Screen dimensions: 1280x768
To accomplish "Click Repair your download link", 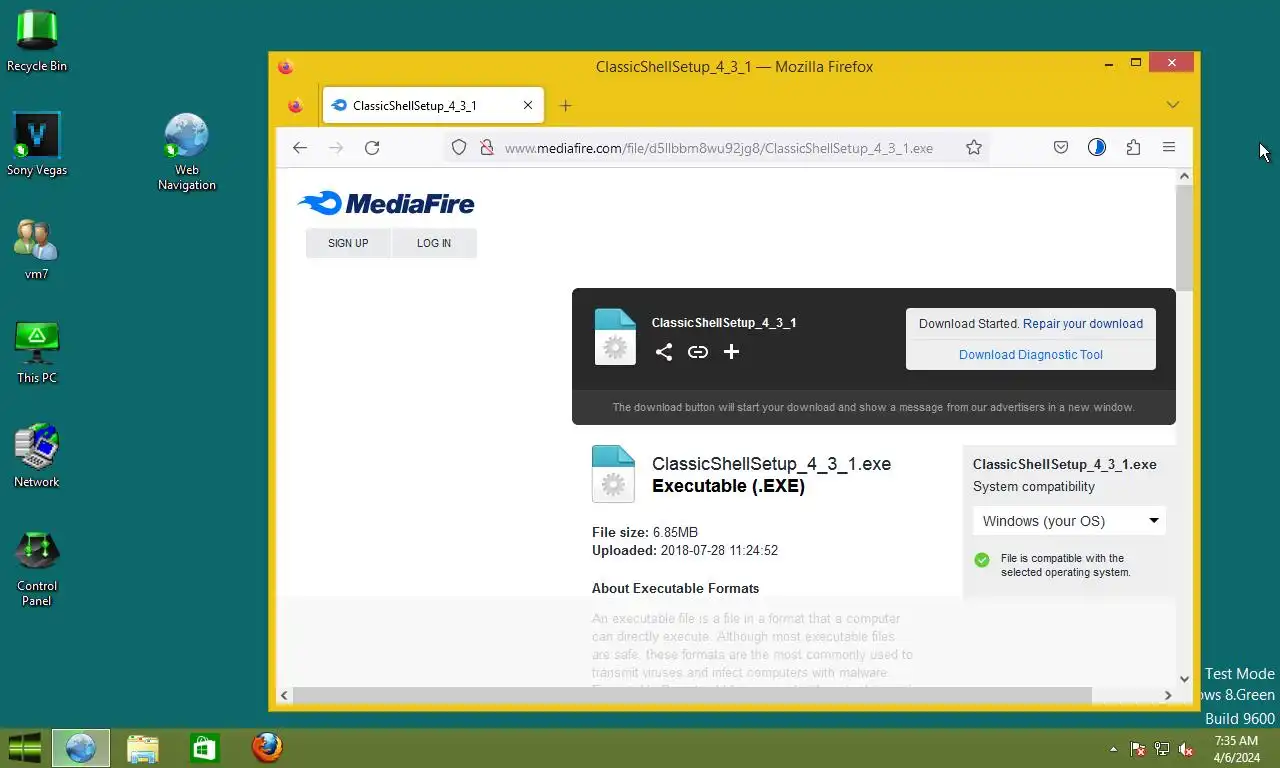I will pos(1083,324).
